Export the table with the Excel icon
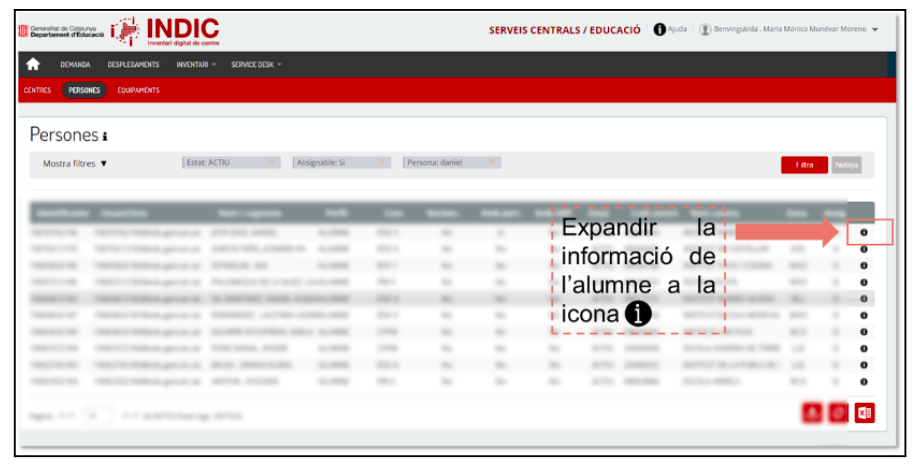The height and width of the screenshot is (468, 917). 864,412
